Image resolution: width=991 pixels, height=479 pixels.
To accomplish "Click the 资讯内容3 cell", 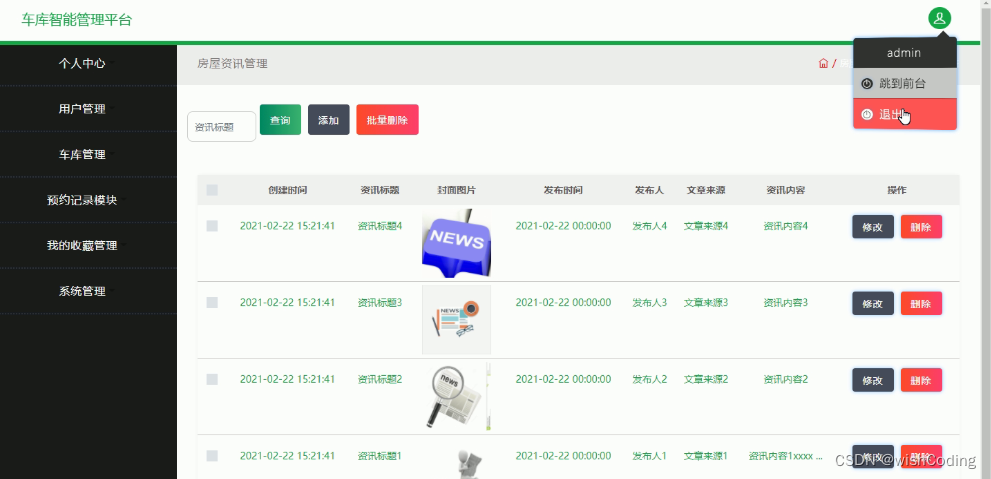I will pos(786,303).
